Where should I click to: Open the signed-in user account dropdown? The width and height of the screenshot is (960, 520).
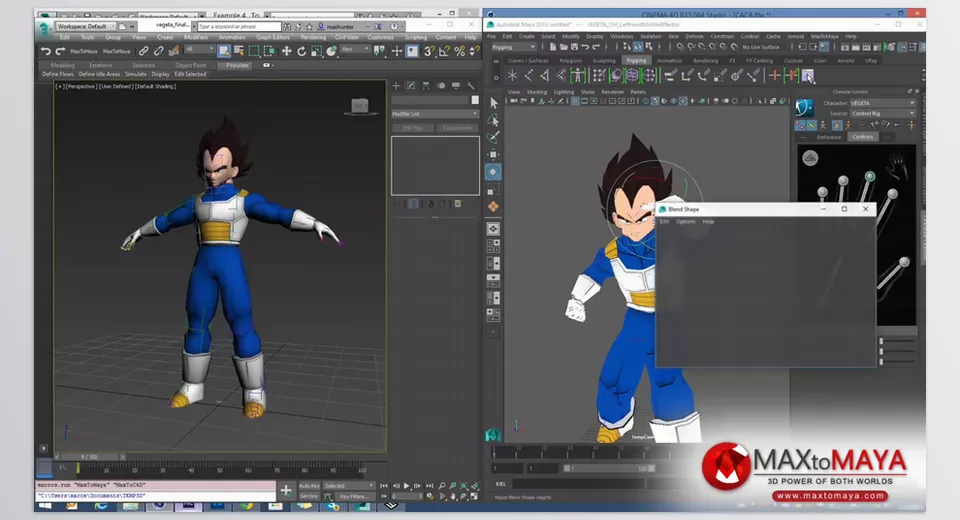click(344, 27)
